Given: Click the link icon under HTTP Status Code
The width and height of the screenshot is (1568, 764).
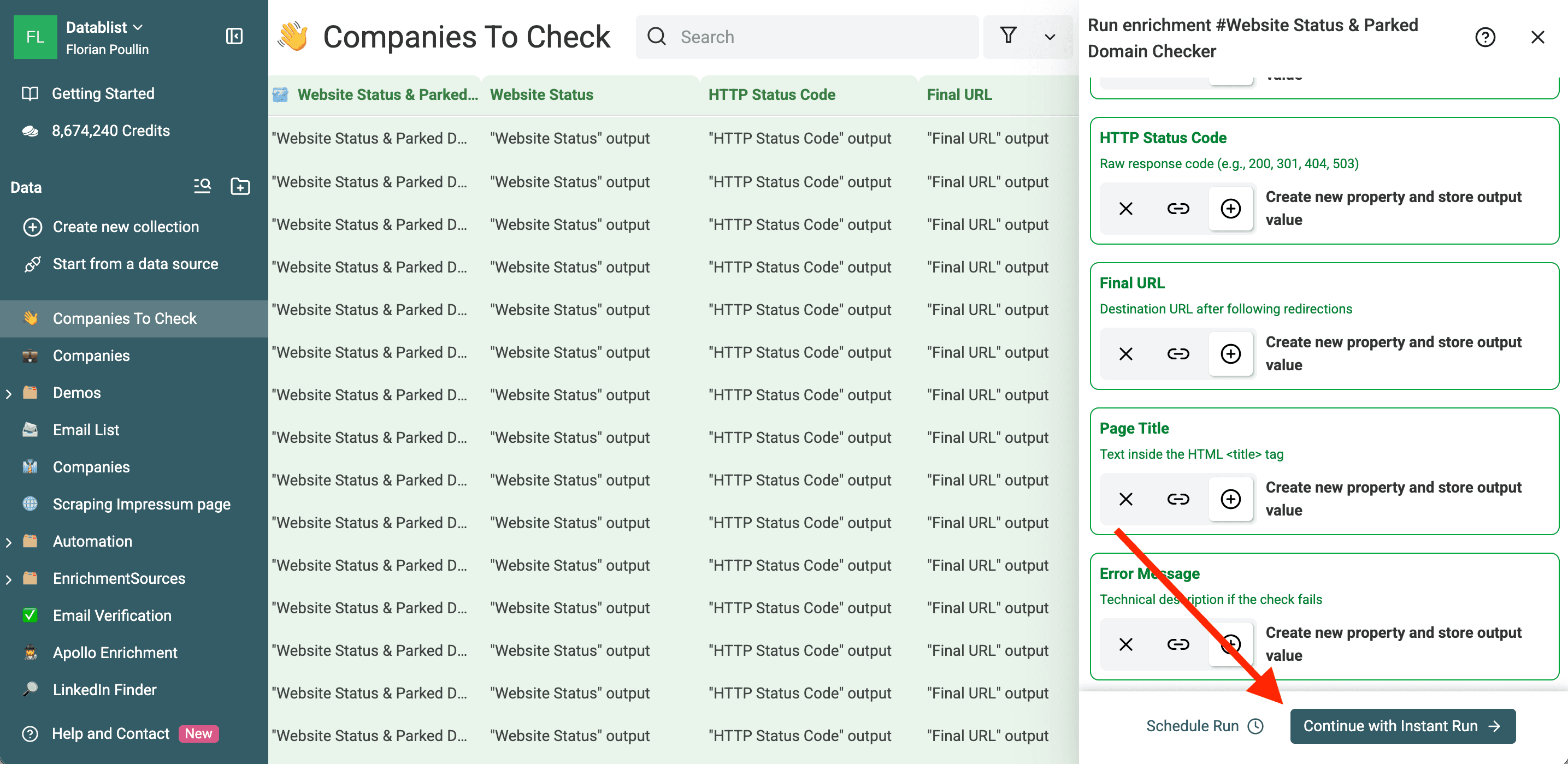Looking at the screenshot, I should (1178, 209).
